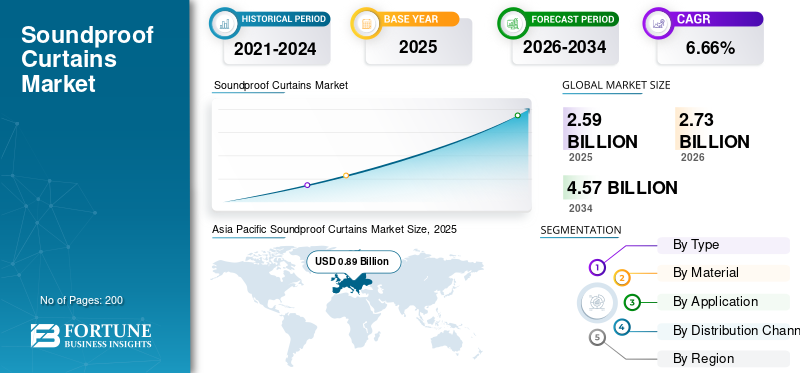Click the Asia Pacific market size map title

click(x=334, y=230)
